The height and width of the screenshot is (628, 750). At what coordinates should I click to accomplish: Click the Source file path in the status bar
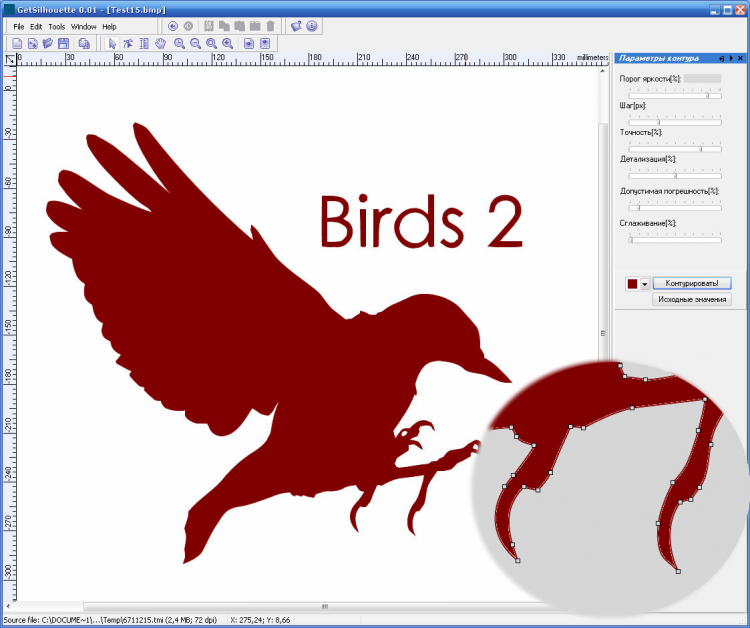tap(110, 620)
